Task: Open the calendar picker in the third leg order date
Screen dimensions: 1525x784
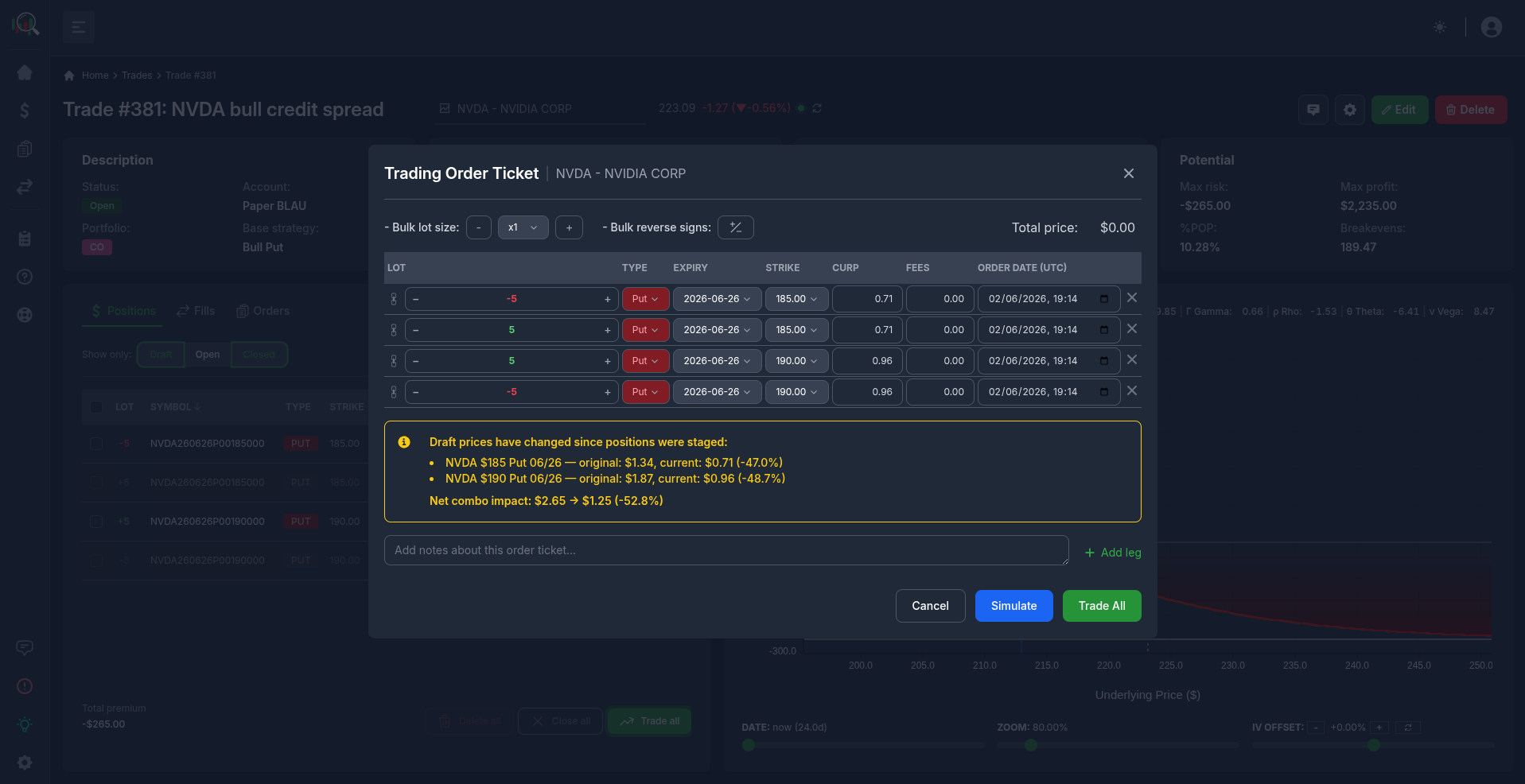Action: tap(1104, 361)
